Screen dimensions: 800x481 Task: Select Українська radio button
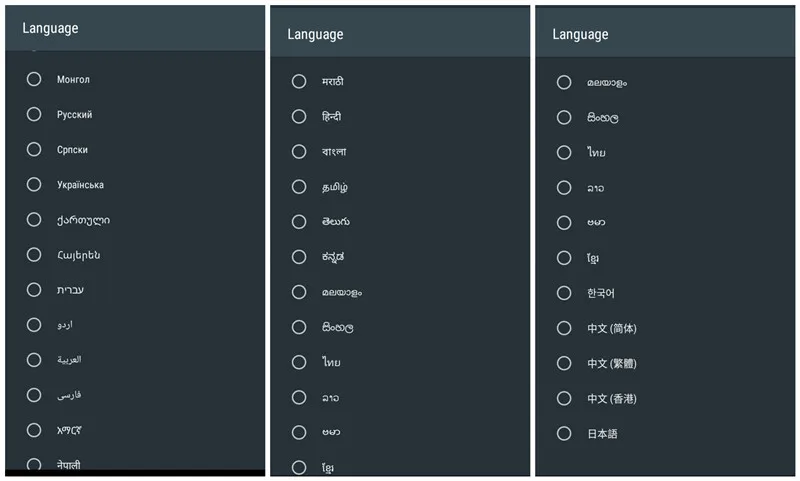coord(34,184)
